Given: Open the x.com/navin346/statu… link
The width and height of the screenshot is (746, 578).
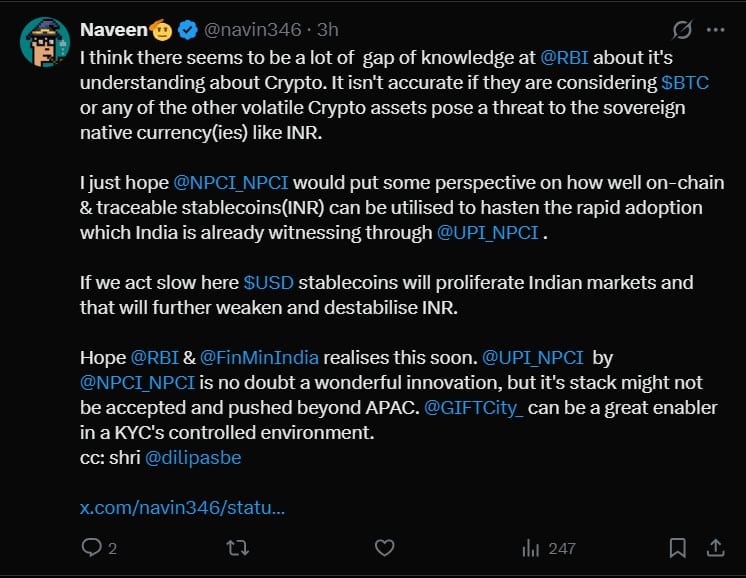Looking at the screenshot, I should pos(182,507).
